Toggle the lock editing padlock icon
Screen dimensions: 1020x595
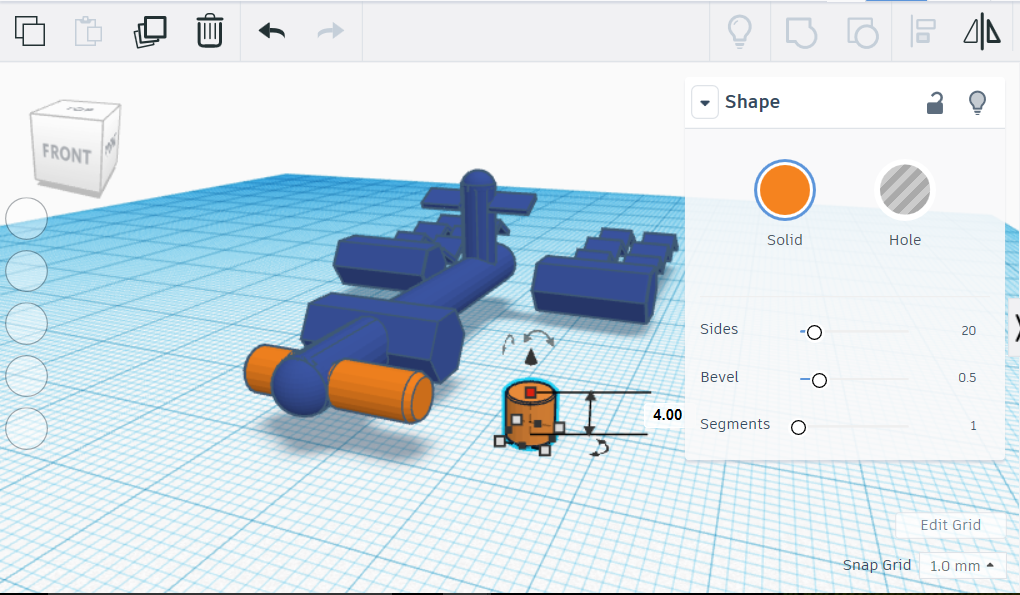click(935, 103)
